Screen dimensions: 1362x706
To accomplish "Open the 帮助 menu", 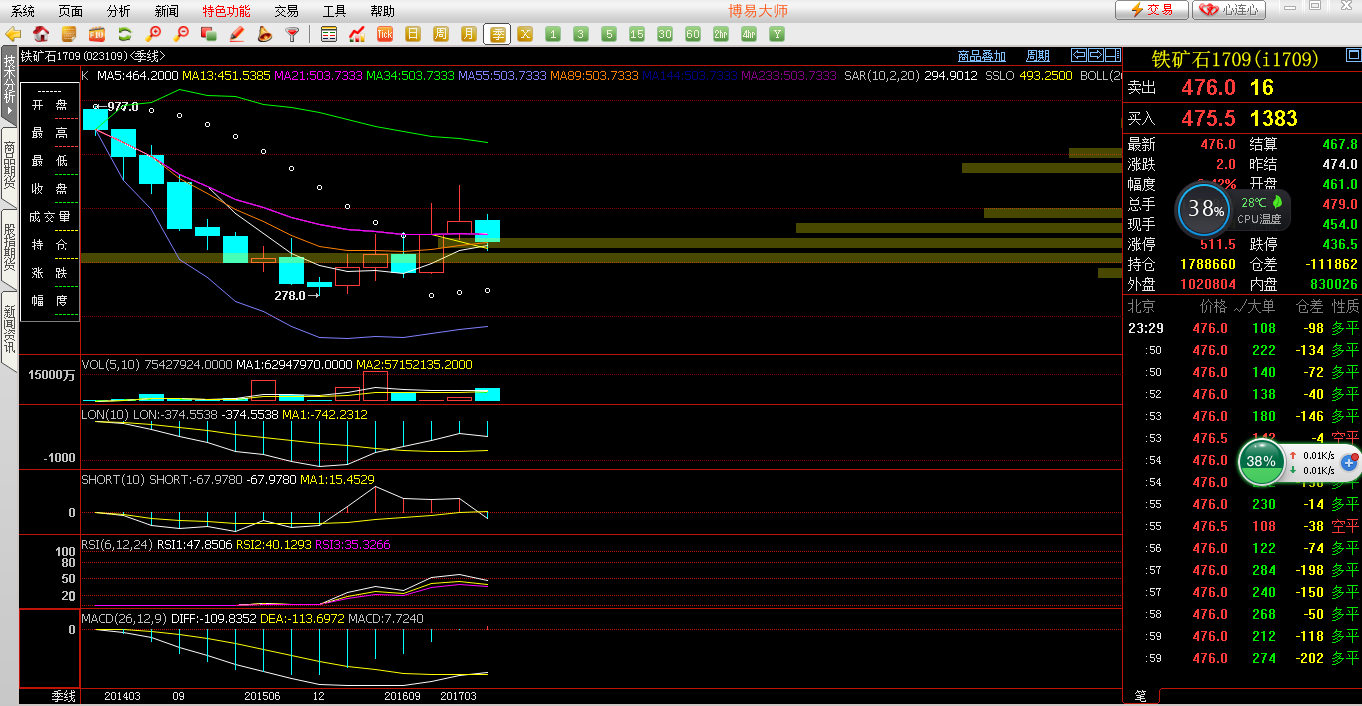I will pyautogui.click(x=383, y=11).
